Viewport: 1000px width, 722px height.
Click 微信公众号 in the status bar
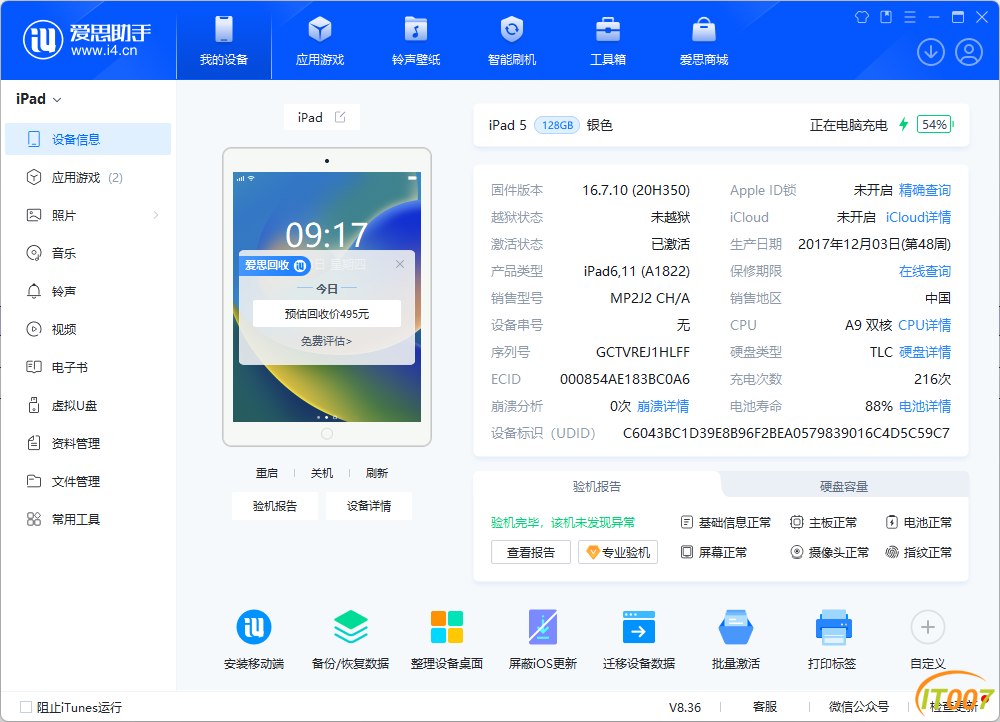click(x=858, y=707)
